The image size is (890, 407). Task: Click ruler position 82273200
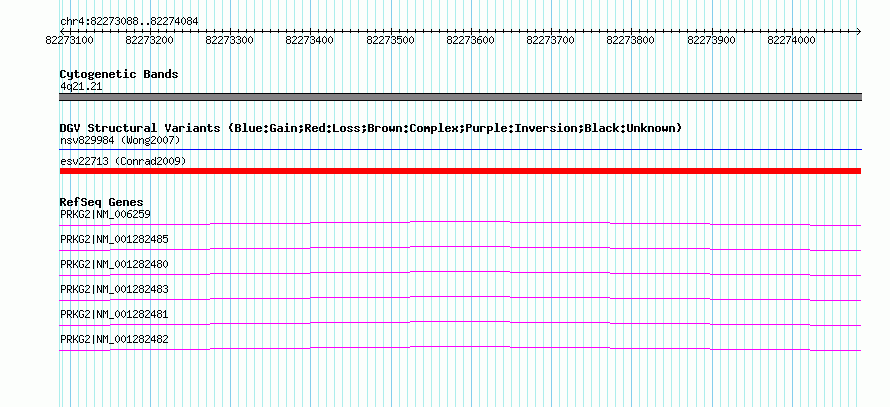pyautogui.click(x=150, y=40)
